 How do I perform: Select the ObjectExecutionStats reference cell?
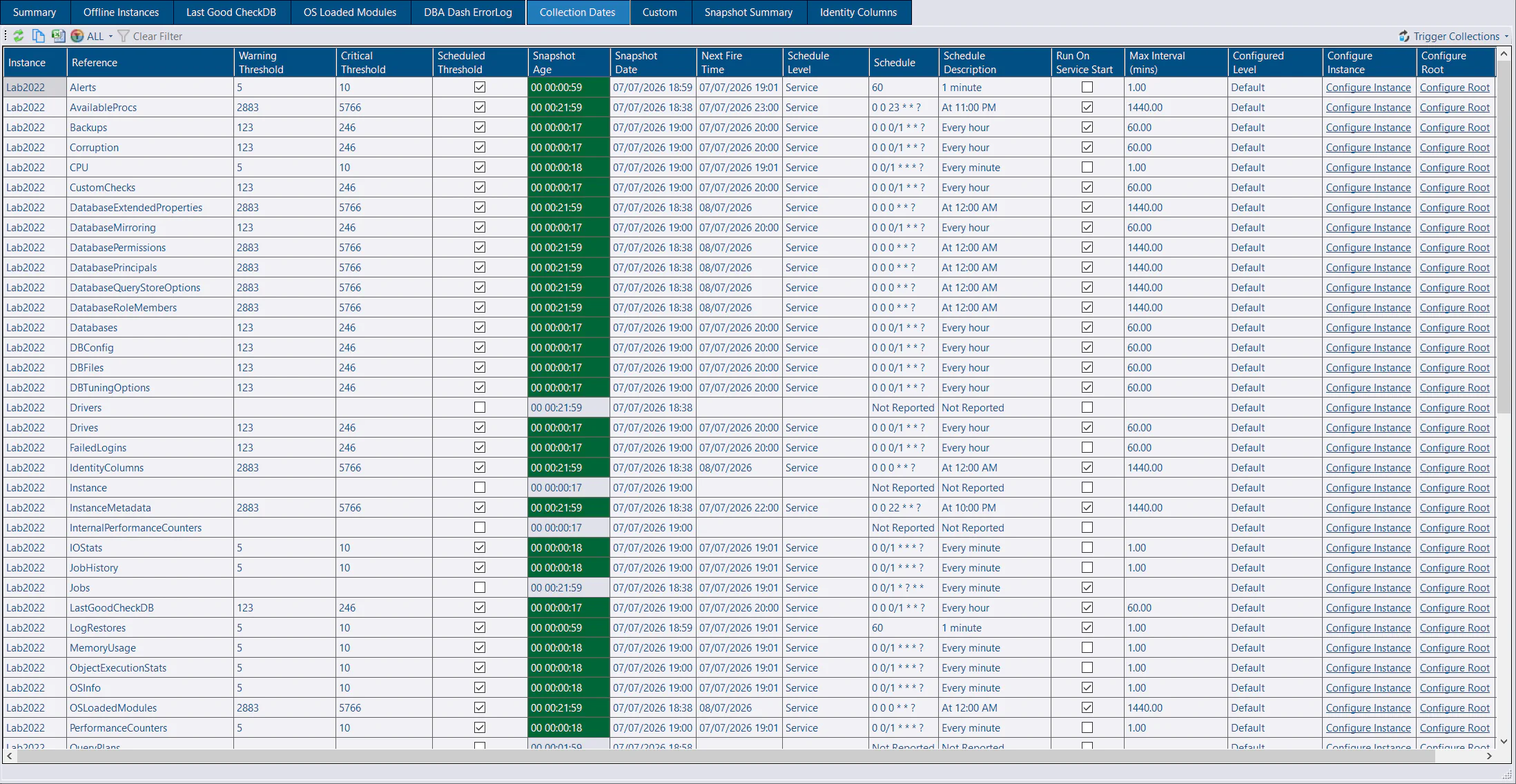point(150,668)
